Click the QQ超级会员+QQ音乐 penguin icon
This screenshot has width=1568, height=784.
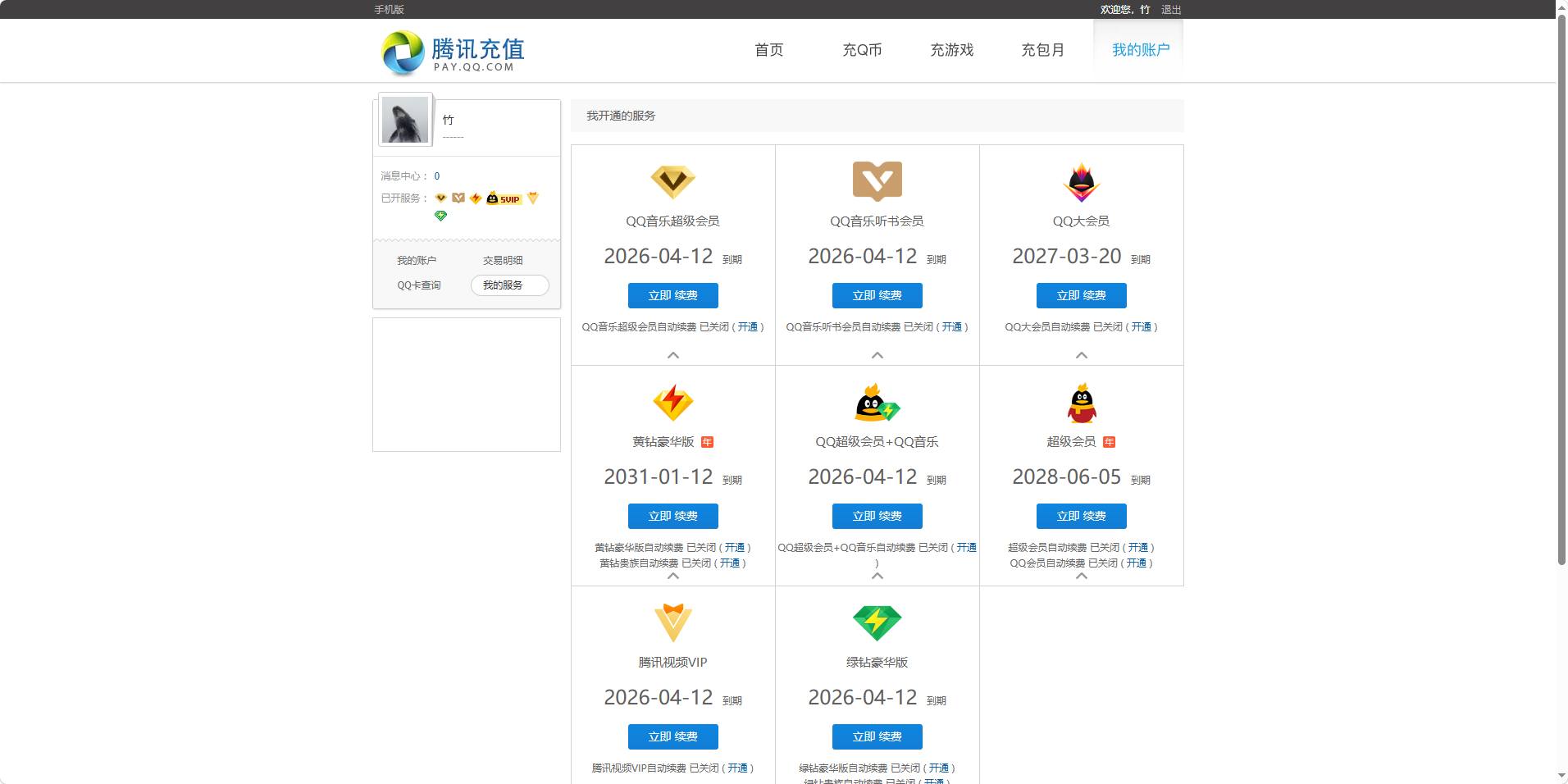[877, 403]
